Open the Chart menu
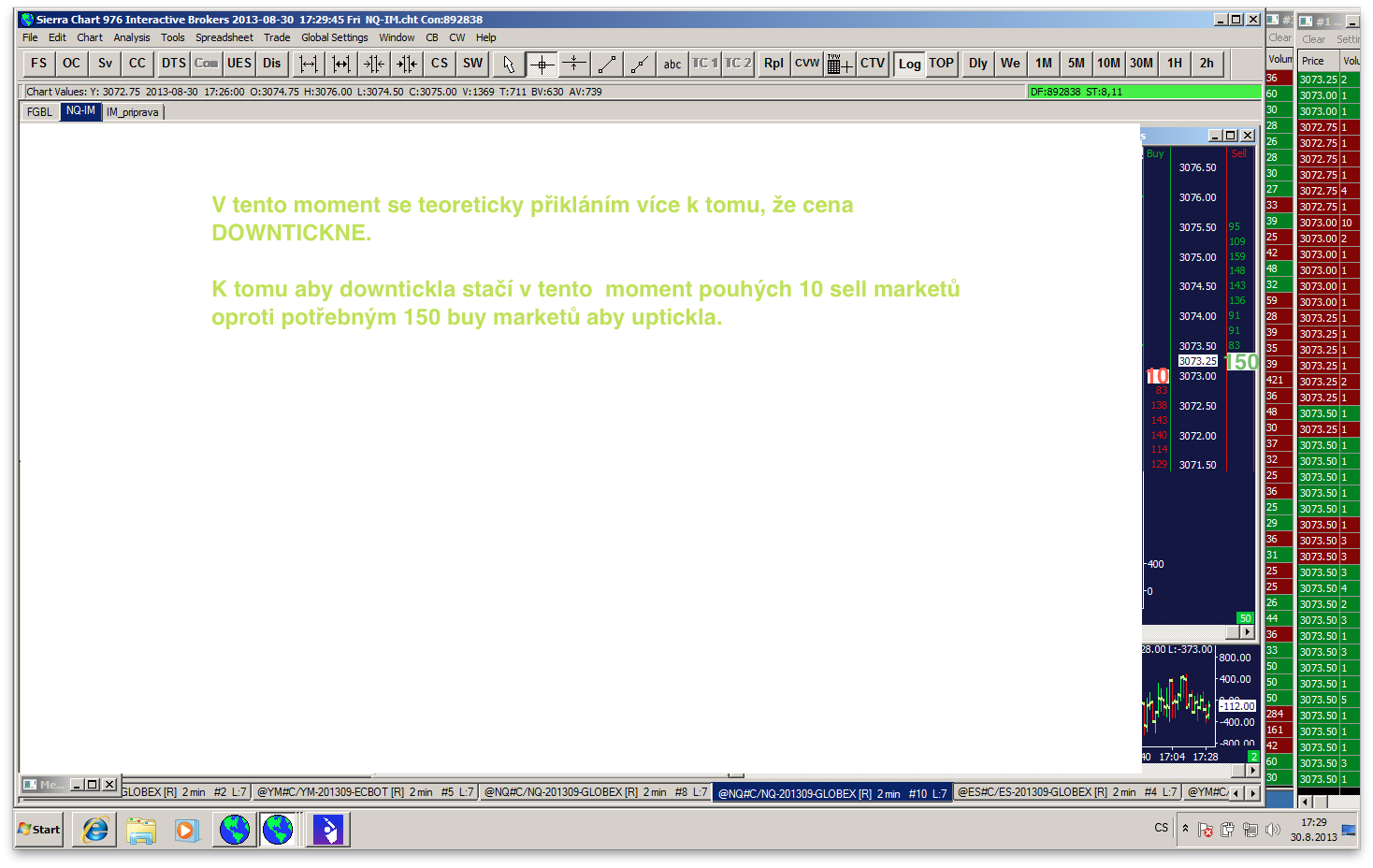Image resolution: width=1373 pixels, height=868 pixels. (90, 37)
